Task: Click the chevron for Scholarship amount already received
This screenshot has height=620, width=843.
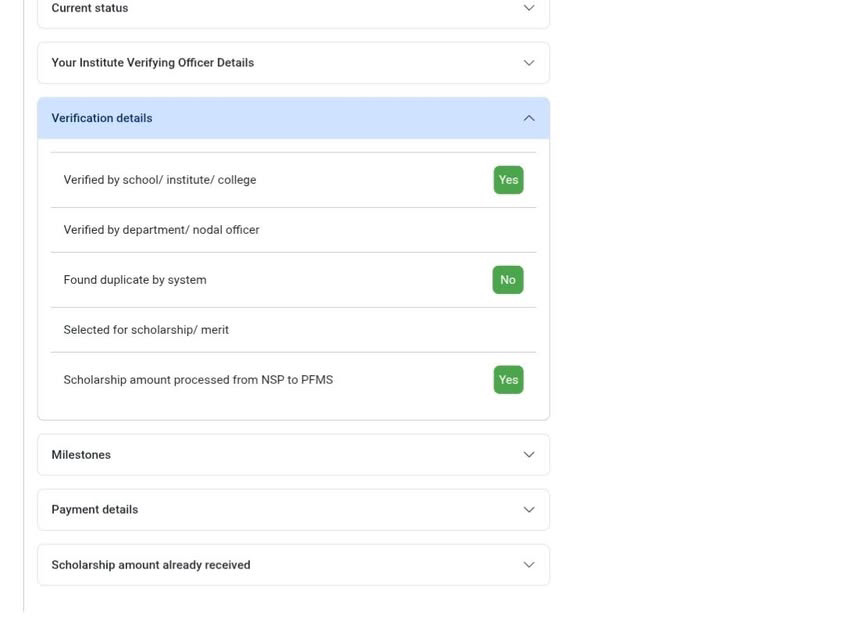Action: pos(529,565)
